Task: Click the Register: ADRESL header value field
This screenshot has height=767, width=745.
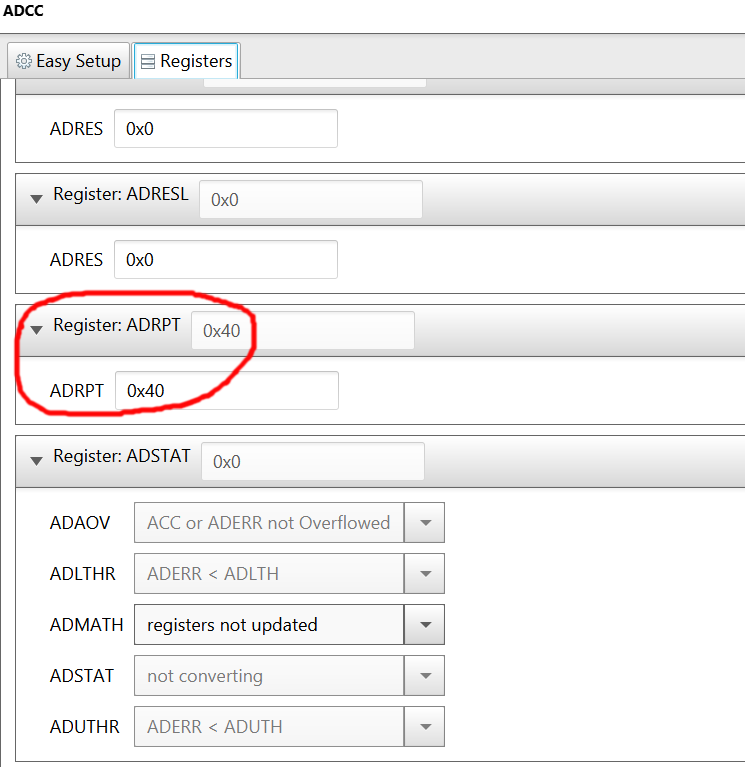Action: pos(311,199)
